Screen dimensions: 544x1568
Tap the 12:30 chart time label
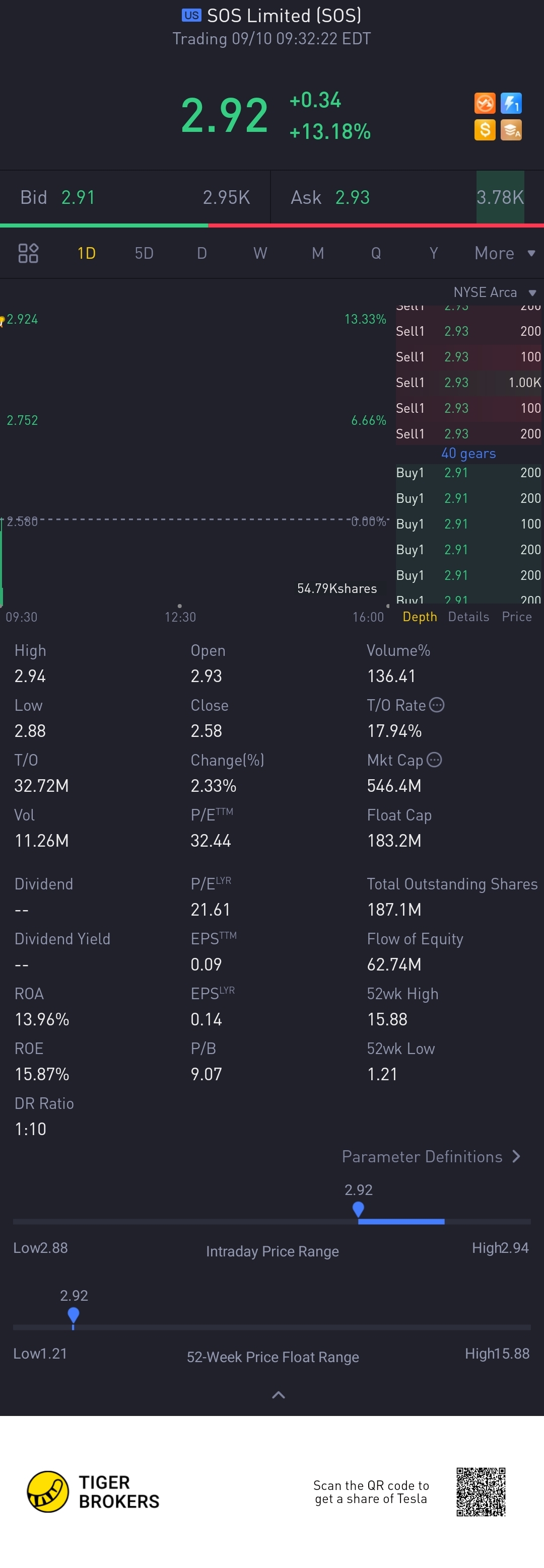pos(180,617)
